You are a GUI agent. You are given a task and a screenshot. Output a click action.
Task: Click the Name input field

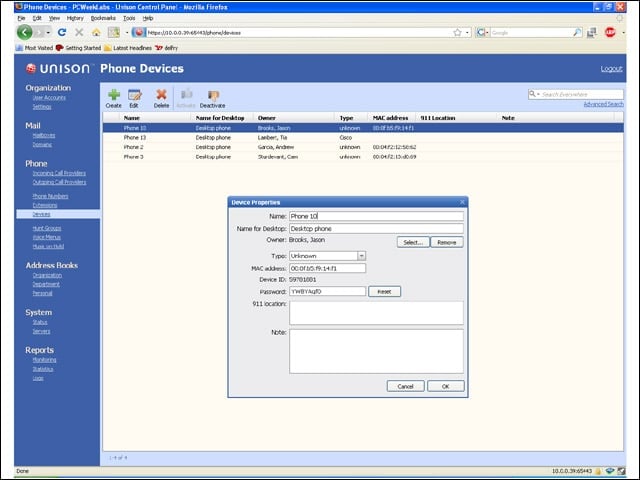click(x=376, y=216)
